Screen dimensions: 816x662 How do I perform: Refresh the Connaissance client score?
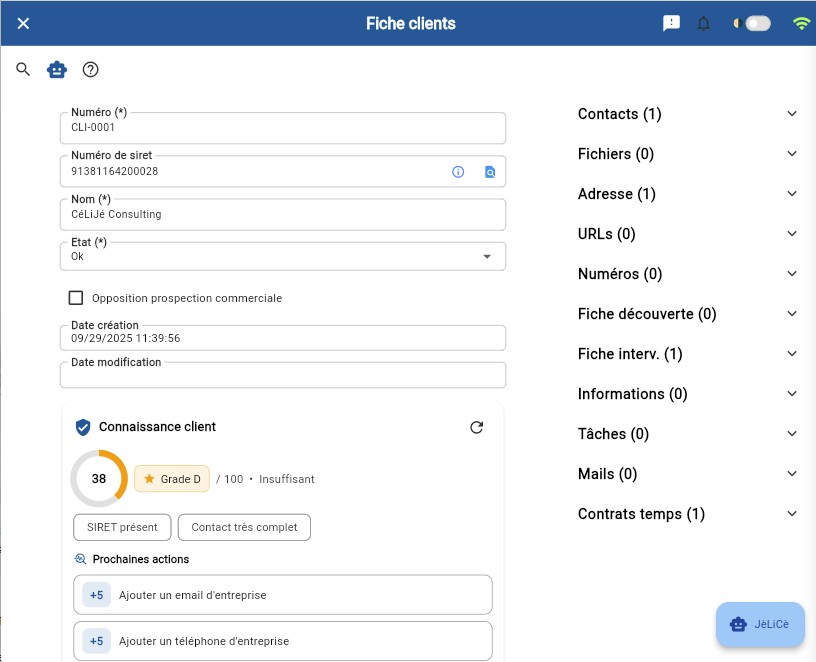tap(477, 426)
